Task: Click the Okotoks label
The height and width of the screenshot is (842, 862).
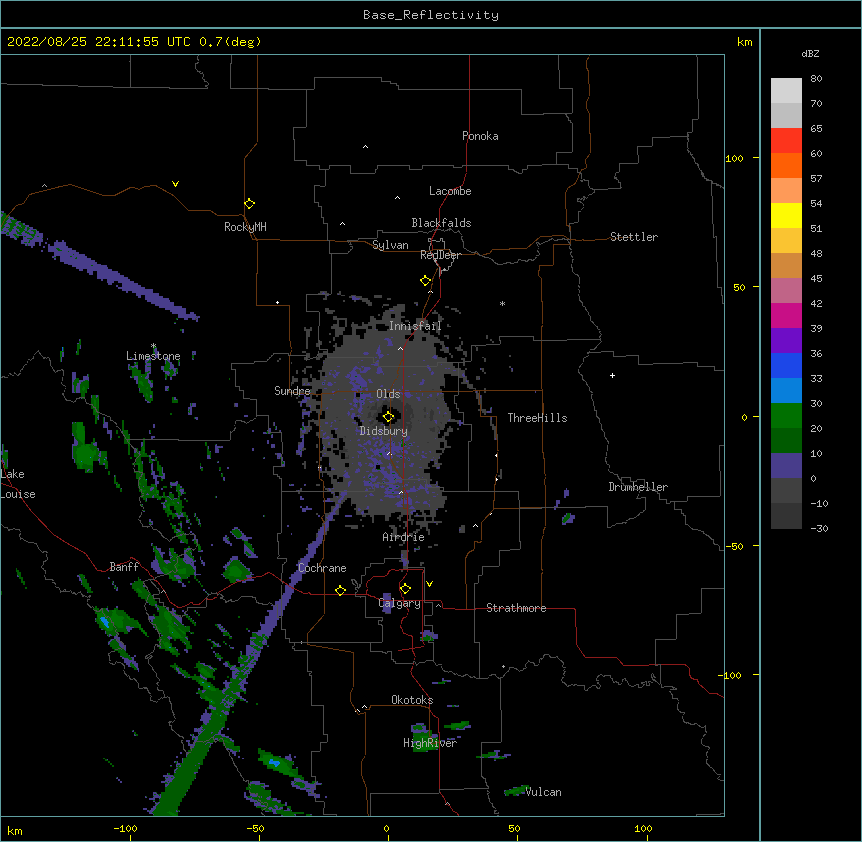Action: click(x=412, y=700)
